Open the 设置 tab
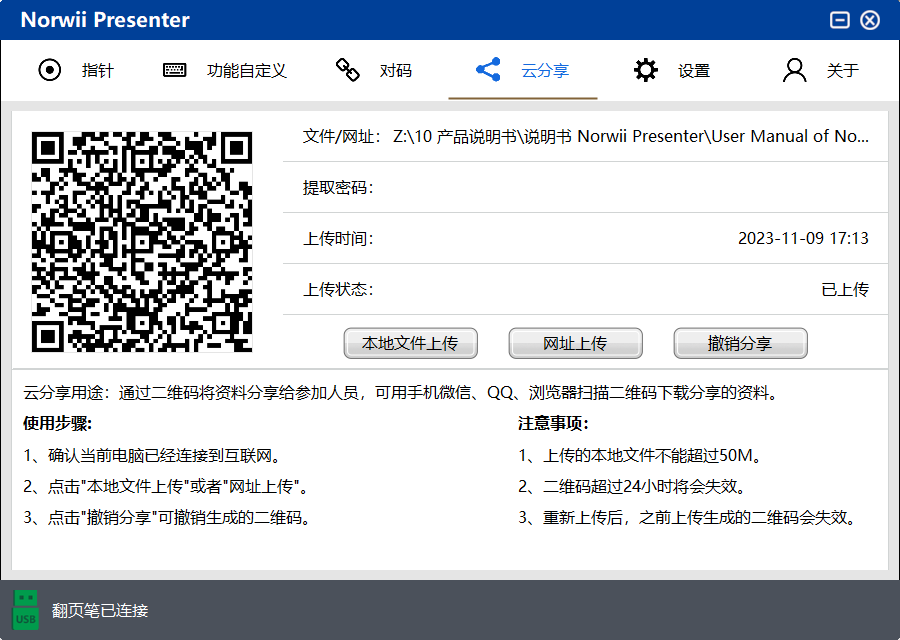 [x=694, y=71]
